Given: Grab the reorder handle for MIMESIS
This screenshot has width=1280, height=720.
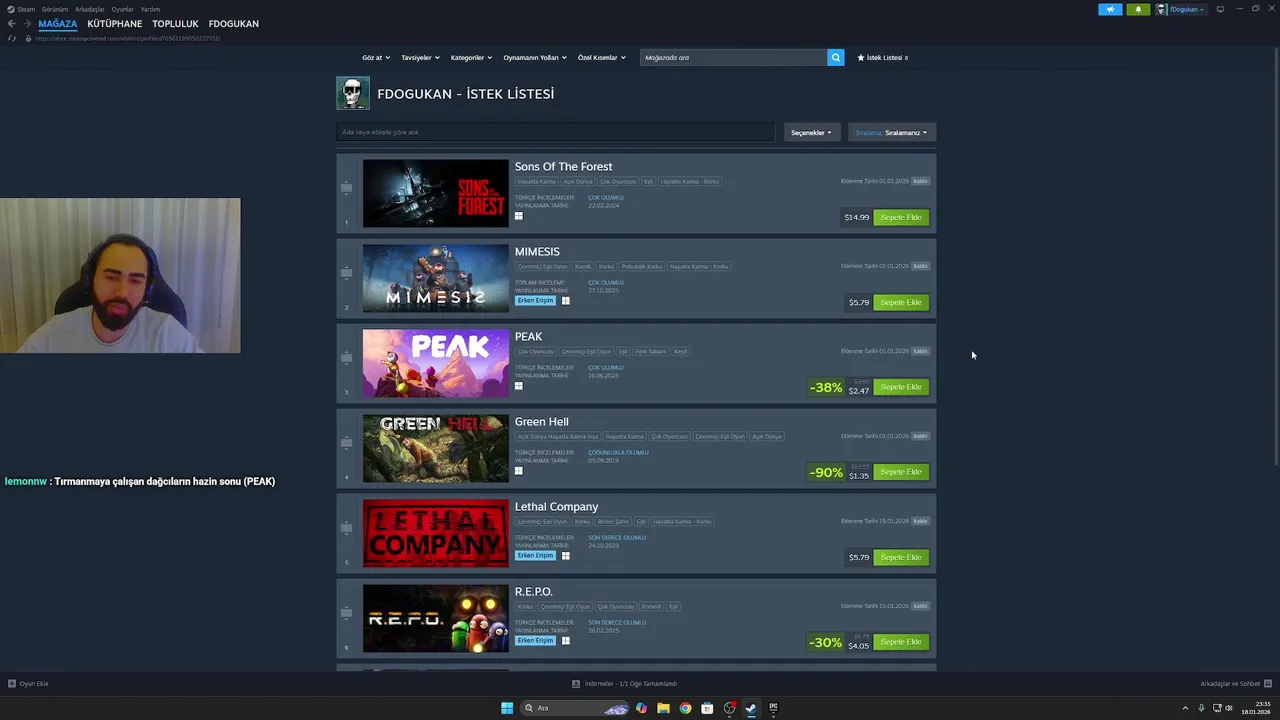Looking at the screenshot, I should click(x=347, y=272).
